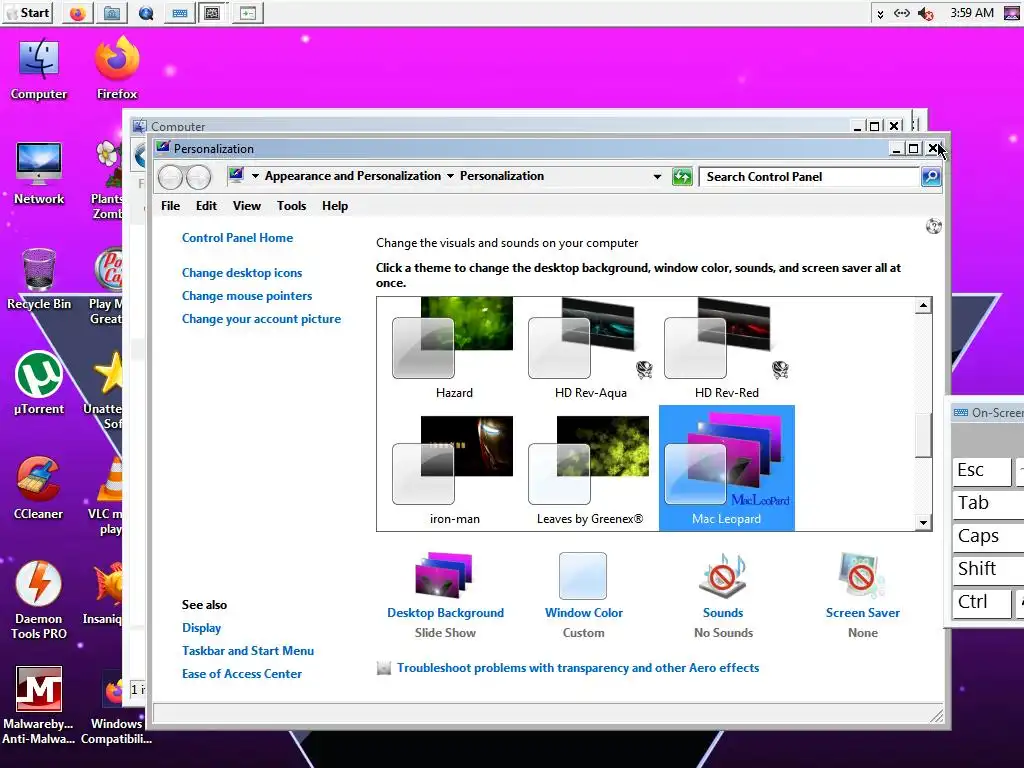The width and height of the screenshot is (1024, 768).
Task: Click the Firefox quick launch taskbar icon
Action: tap(78, 13)
